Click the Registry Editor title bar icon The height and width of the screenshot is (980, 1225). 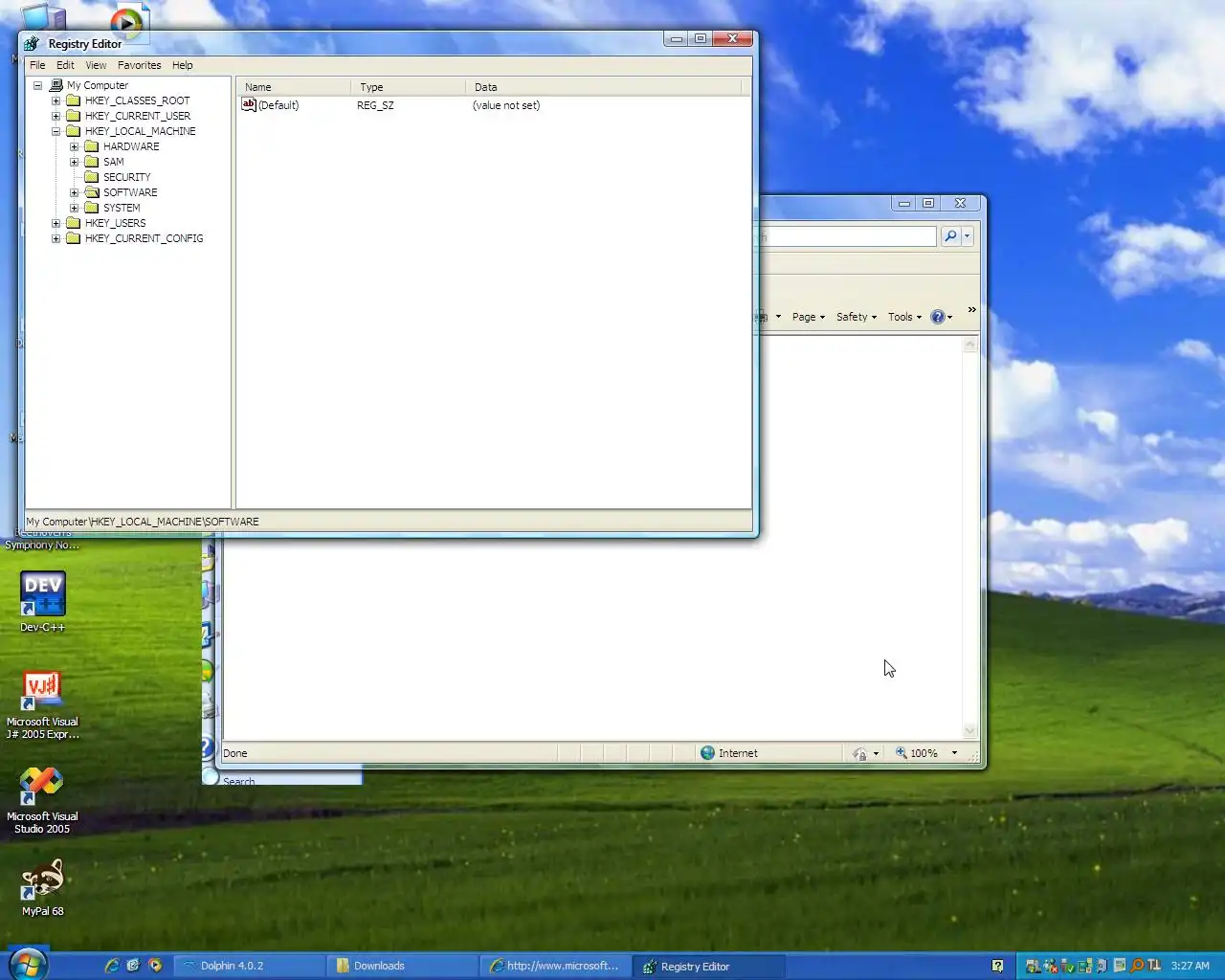tap(32, 44)
